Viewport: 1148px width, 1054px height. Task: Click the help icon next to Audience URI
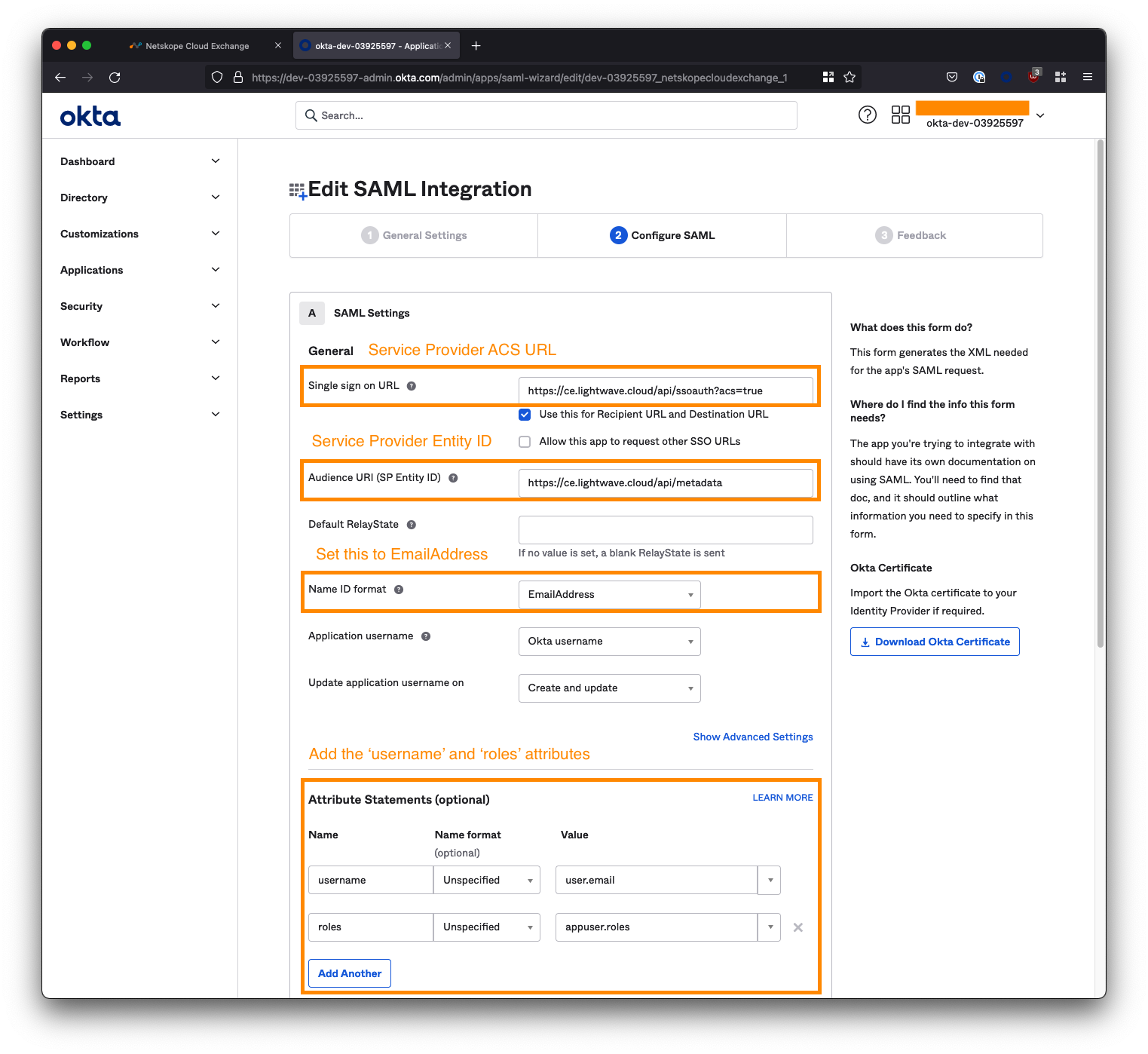coord(453,478)
